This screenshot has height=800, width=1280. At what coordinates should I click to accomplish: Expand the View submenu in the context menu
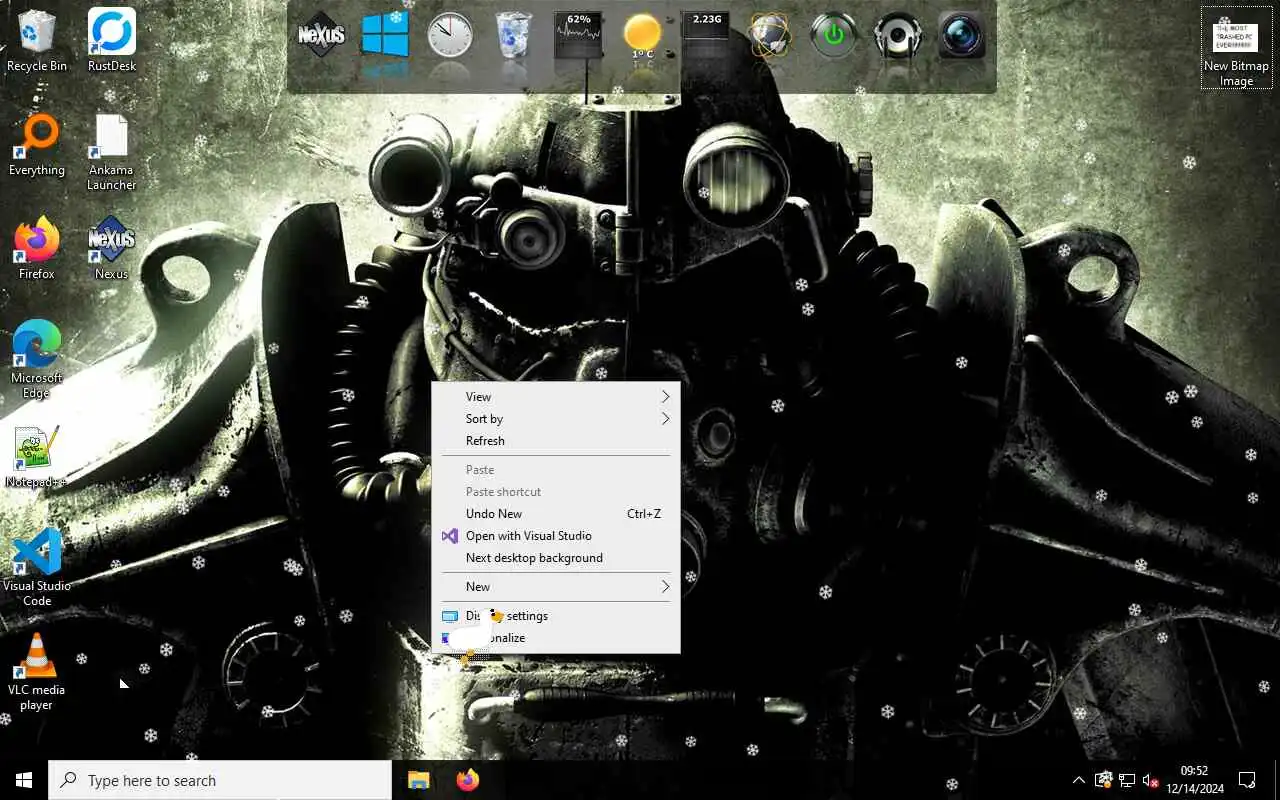point(556,397)
